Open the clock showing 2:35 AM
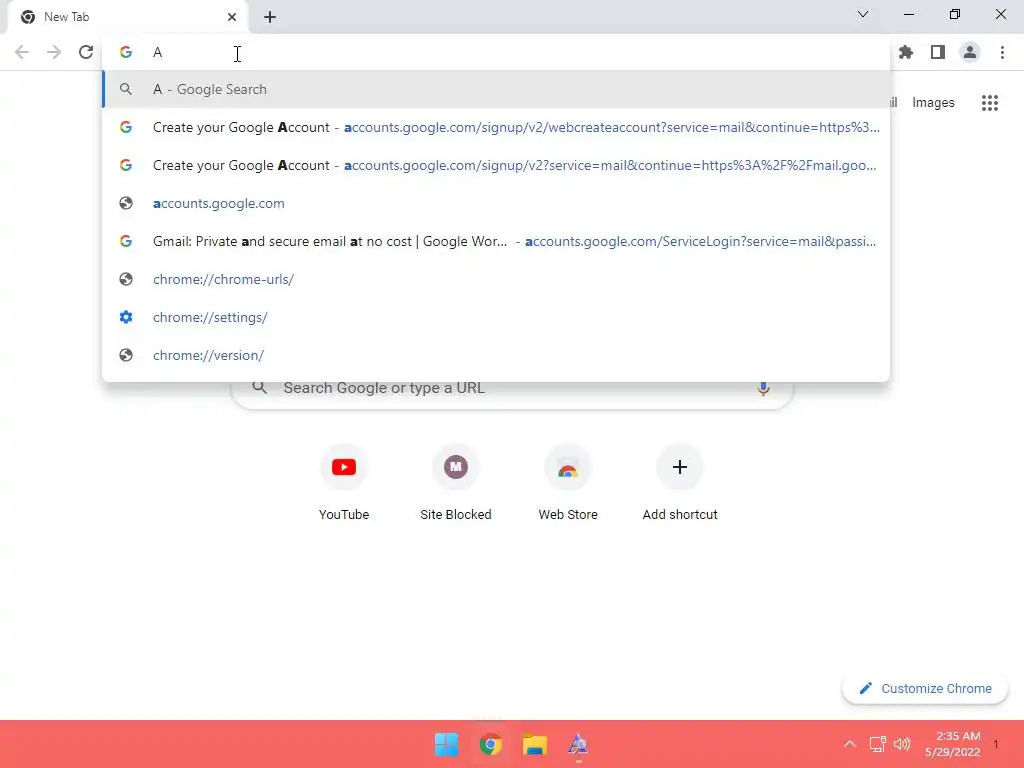Image resolution: width=1024 pixels, height=768 pixels. (952, 744)
